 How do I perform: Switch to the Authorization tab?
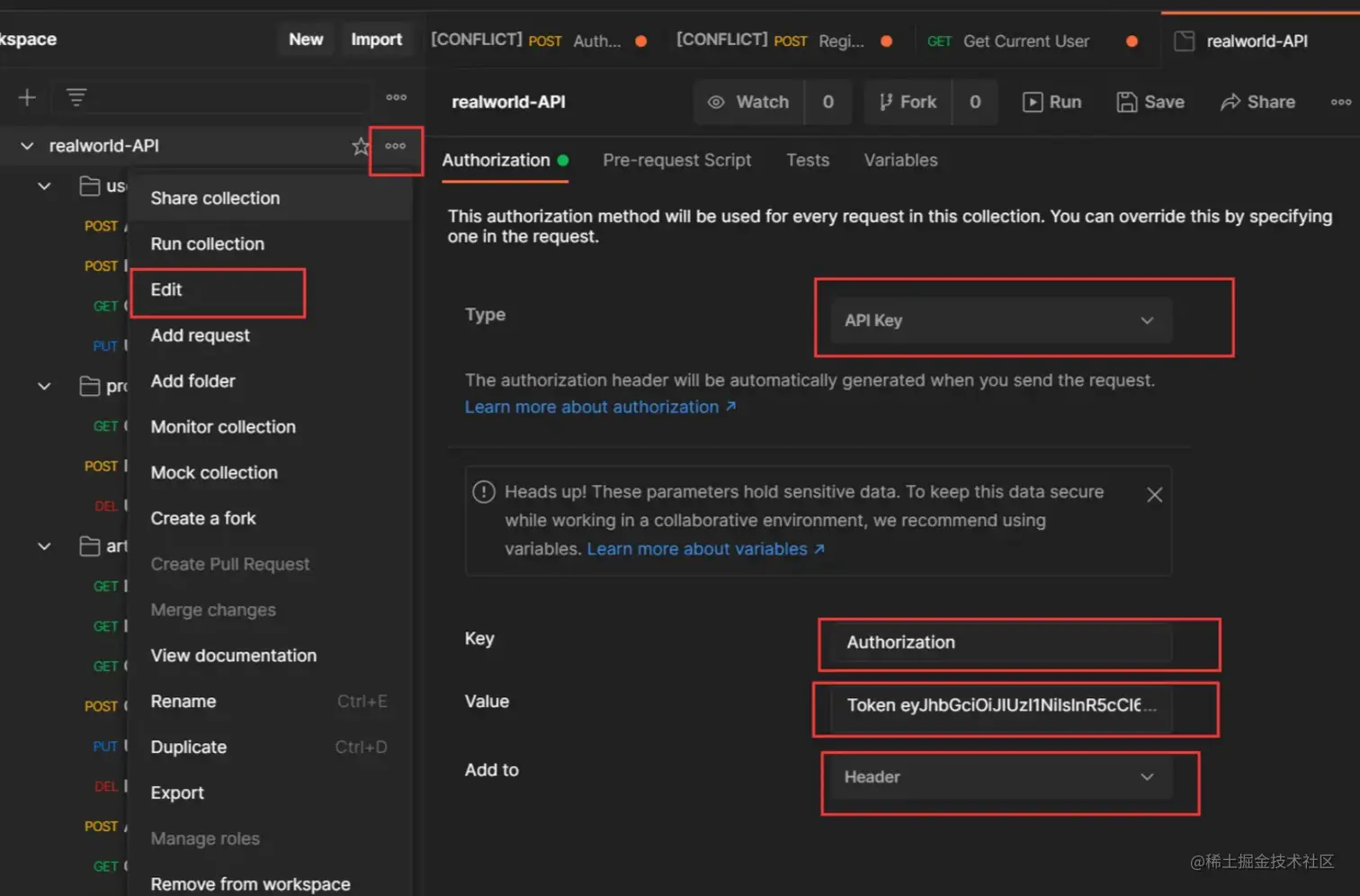[505, 160]
